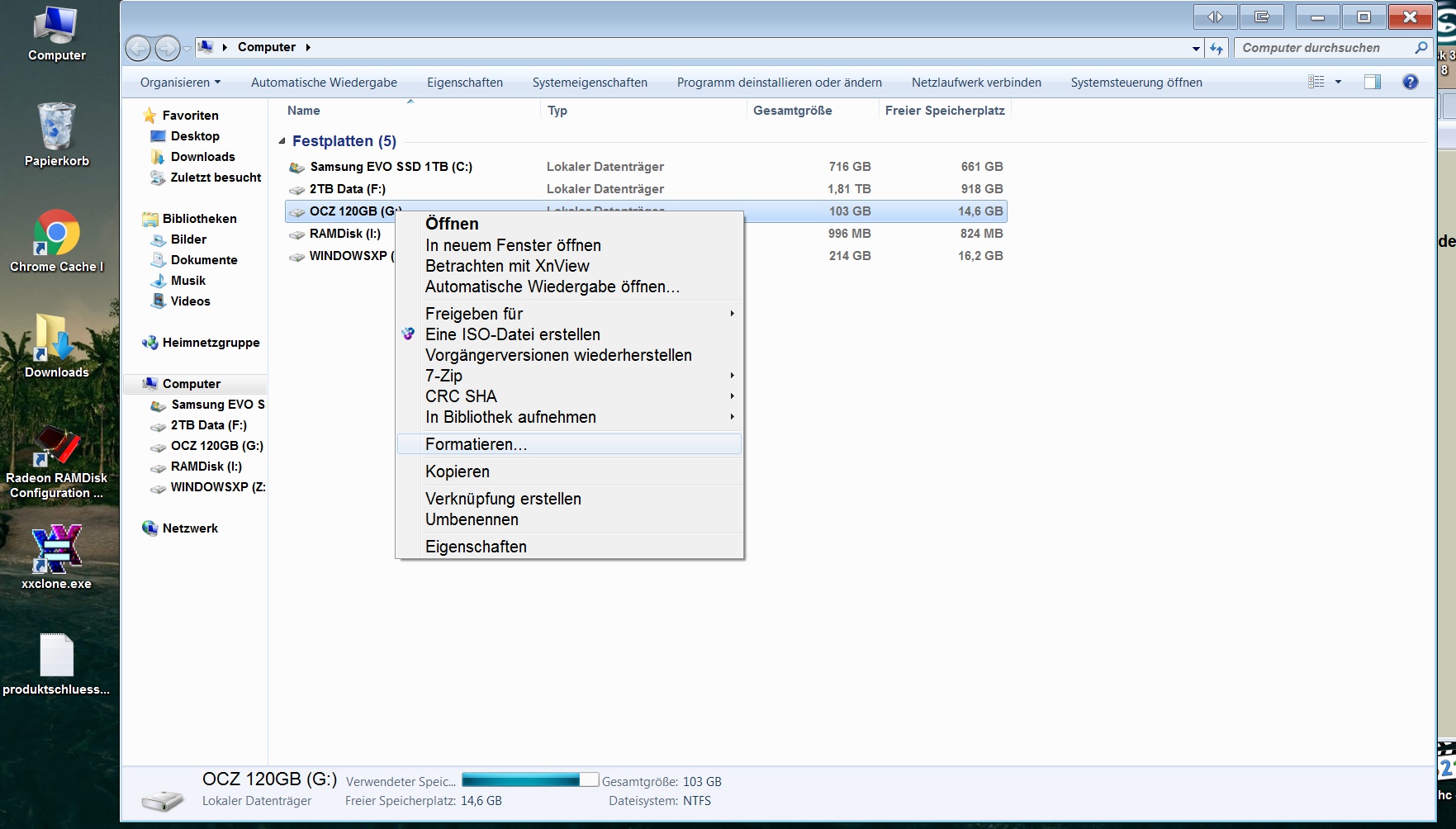This screenshot has height=829, width=1456.
Task: Choose Formatieren... in context menu
Action: [x=569, y=444]
